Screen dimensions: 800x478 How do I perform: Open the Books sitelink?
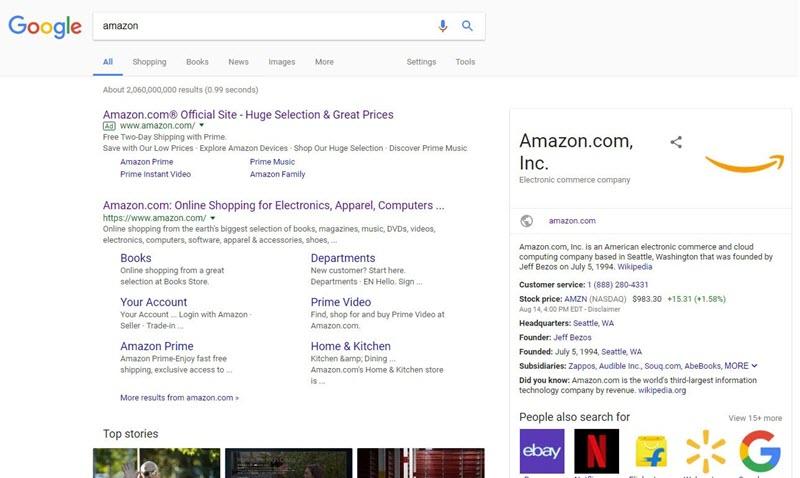point(136,258)
